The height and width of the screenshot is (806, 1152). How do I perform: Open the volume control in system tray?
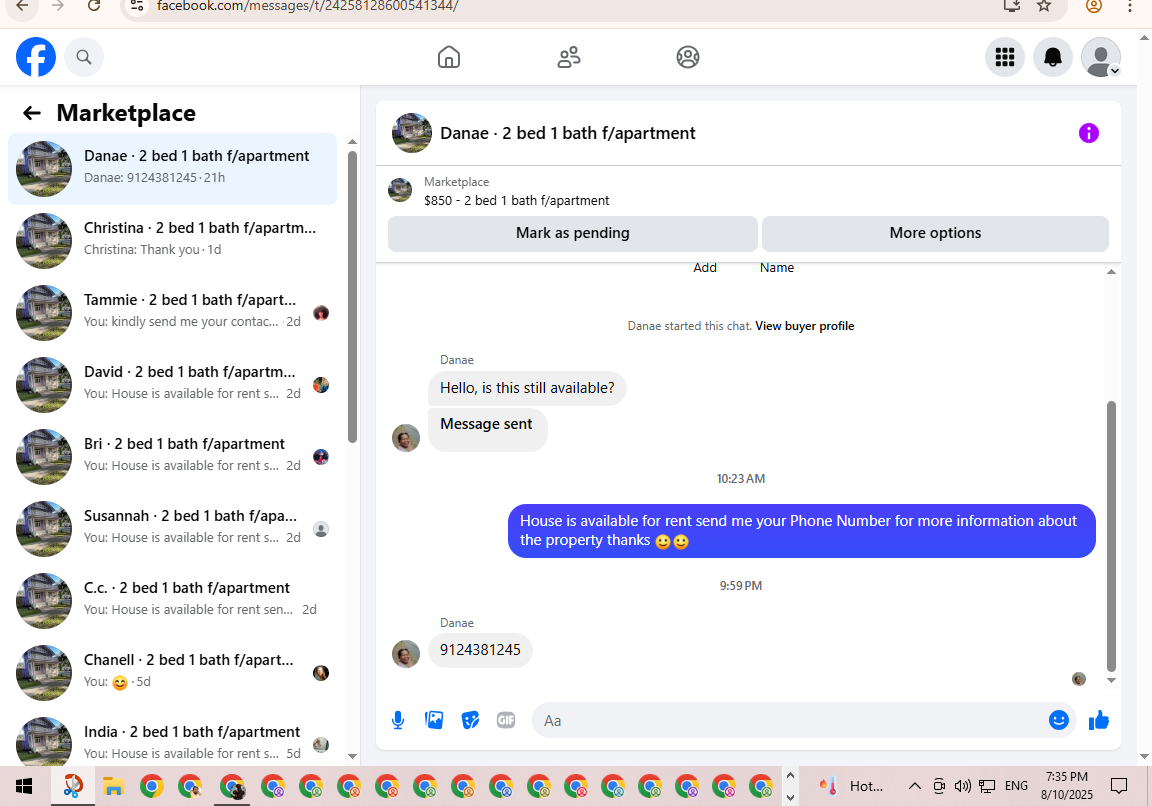962,786
